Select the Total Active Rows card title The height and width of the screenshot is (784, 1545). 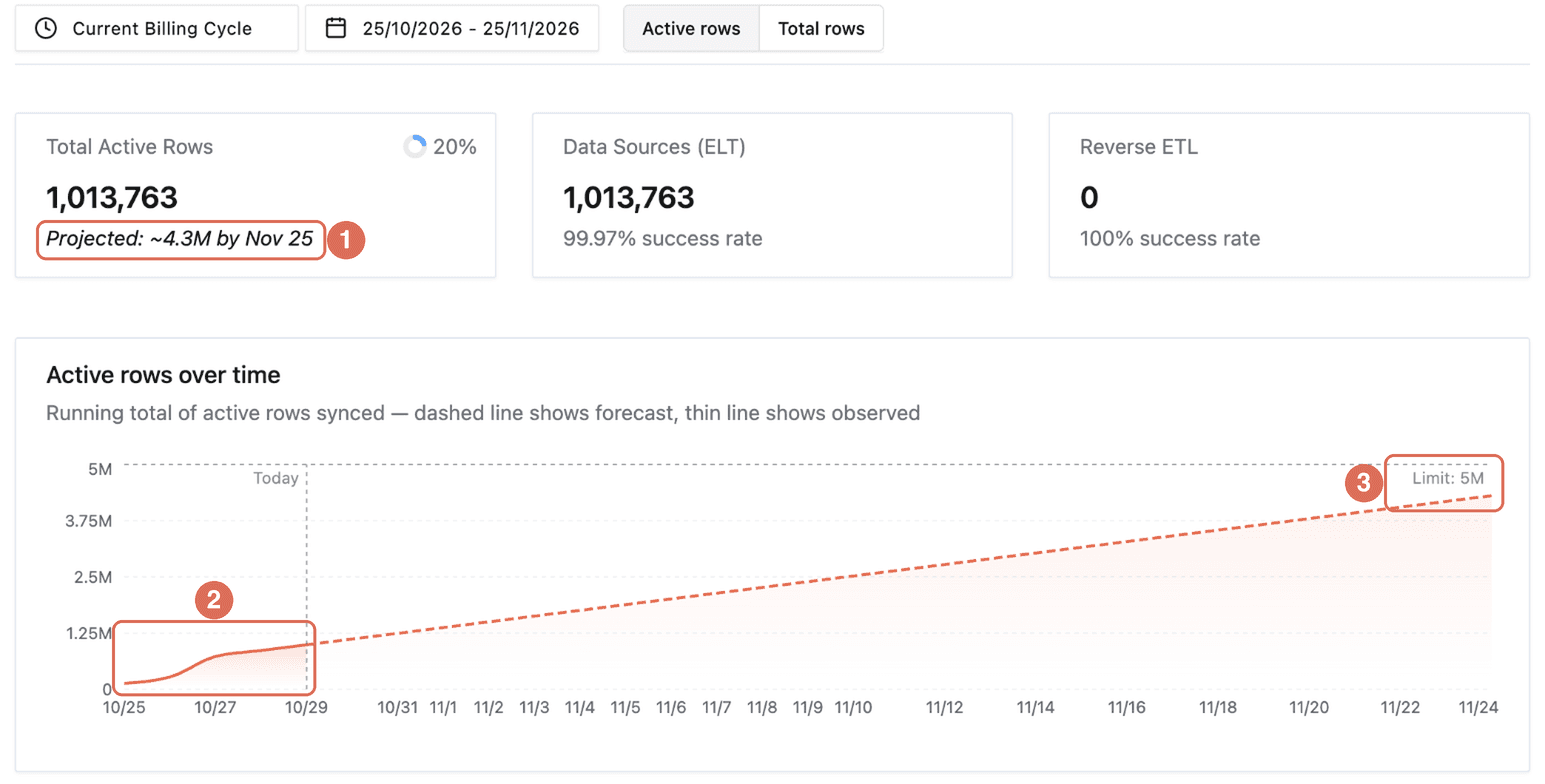point(130,147)
